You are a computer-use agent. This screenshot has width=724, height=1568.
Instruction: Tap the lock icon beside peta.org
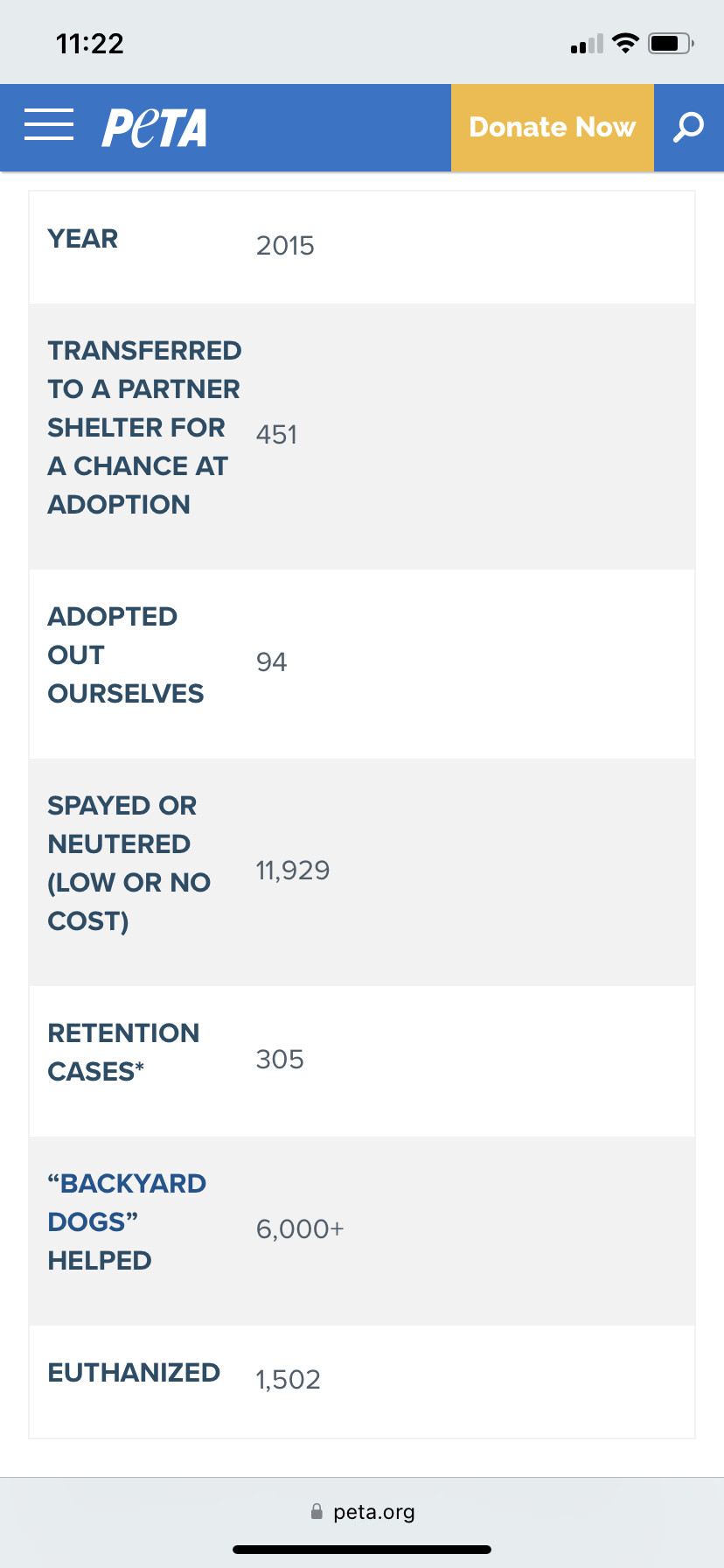pos(317,1512)
